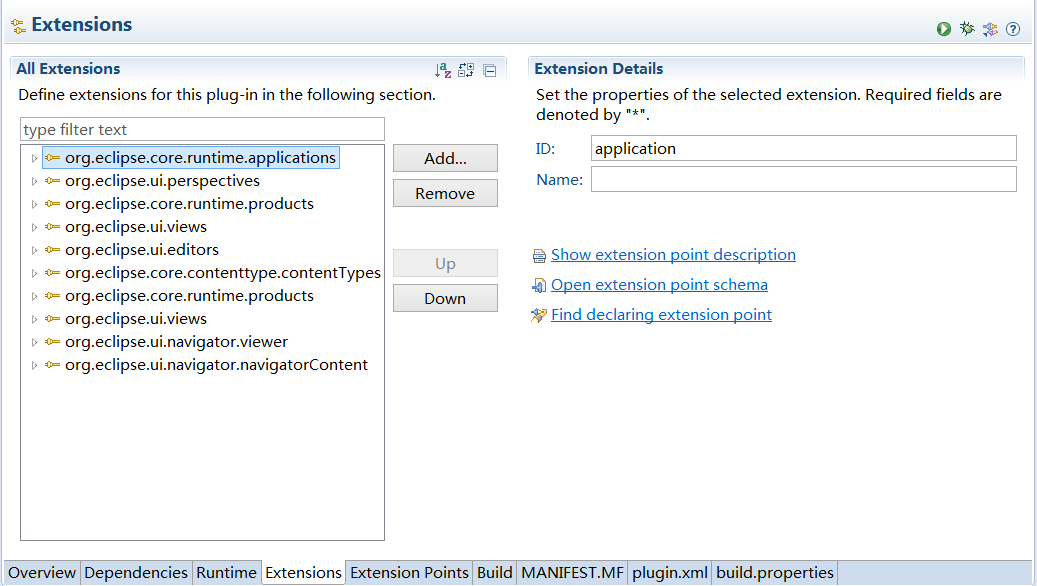Launch the plug-in in debug mode via bug icon
Screen dimensions: 1037x586
coord(967,28)
